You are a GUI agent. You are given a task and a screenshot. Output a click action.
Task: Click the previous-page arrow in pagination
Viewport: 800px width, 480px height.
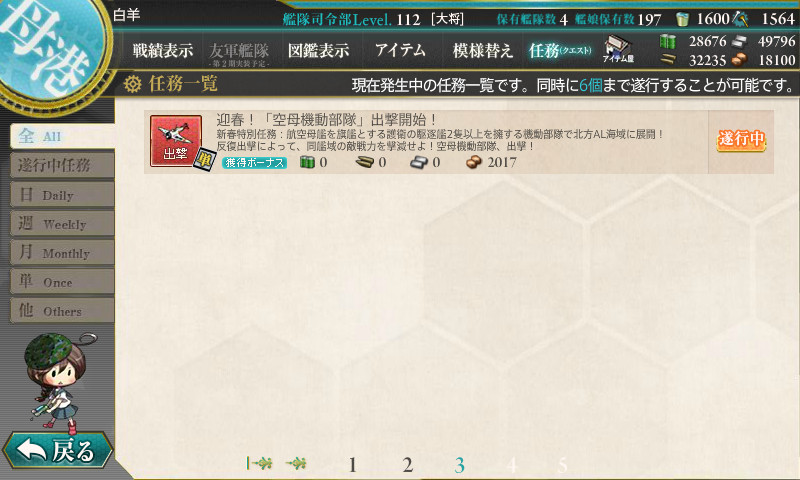coord(296,463)
